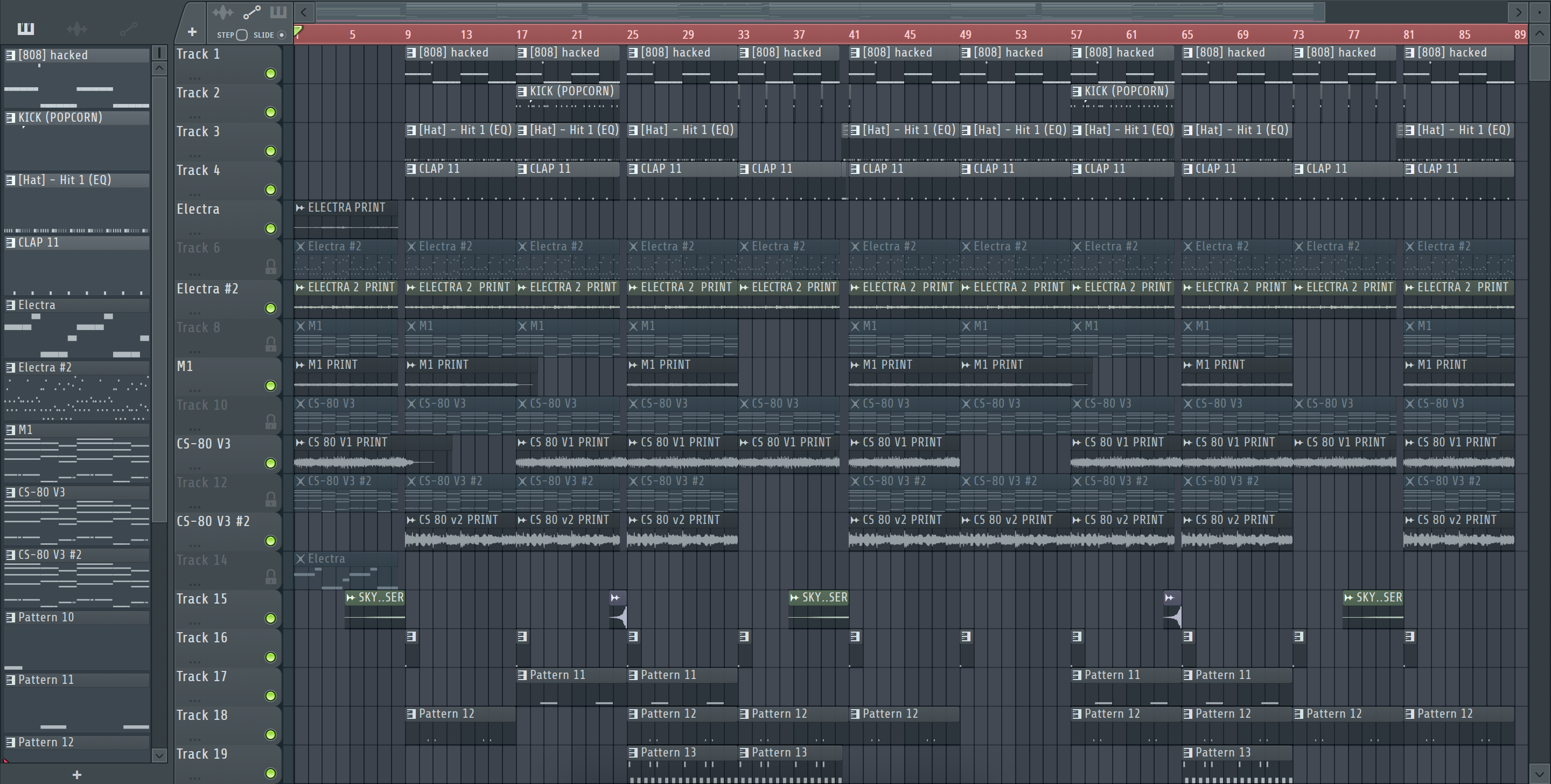The height and width of the screenshot is (784, 1551).
Task: Select the riser audio clip before bar 65
Action: click(x=1172, y=609)
